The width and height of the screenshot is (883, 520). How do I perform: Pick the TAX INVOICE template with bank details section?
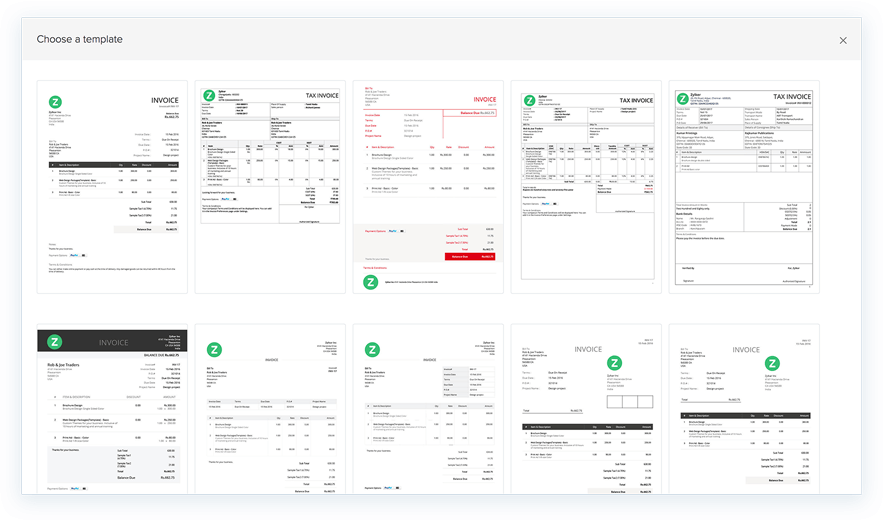[x=744, y=186]
